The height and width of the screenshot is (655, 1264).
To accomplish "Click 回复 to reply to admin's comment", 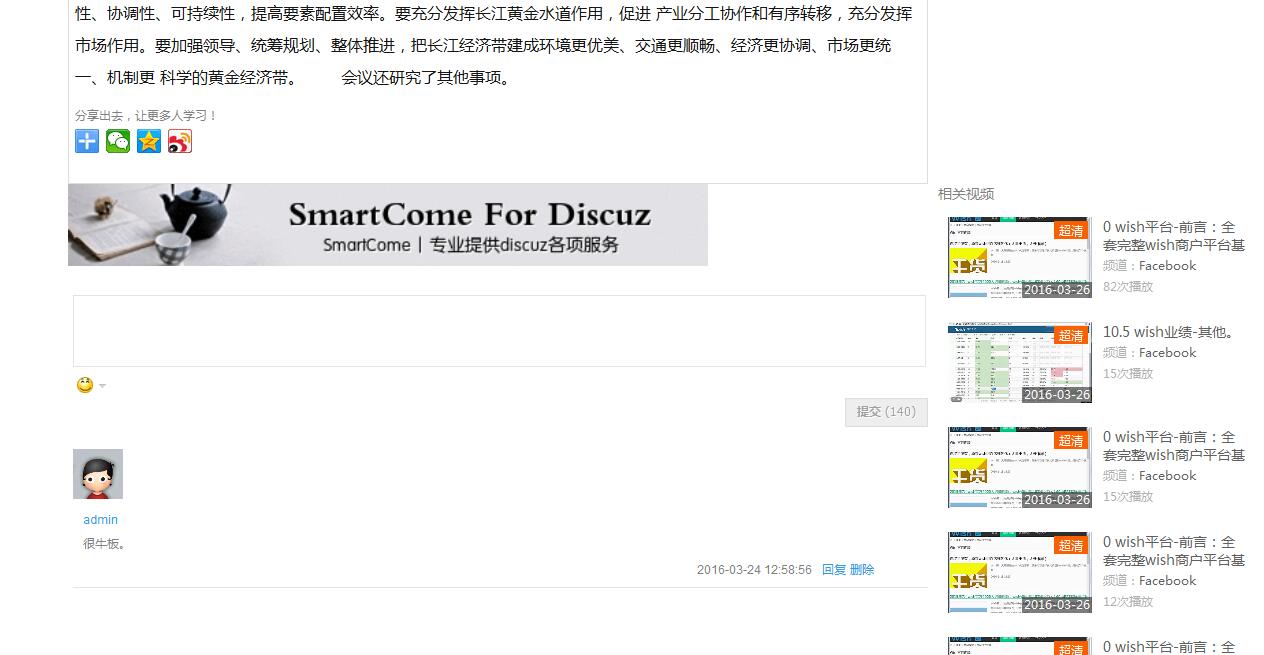I will 834,570.
